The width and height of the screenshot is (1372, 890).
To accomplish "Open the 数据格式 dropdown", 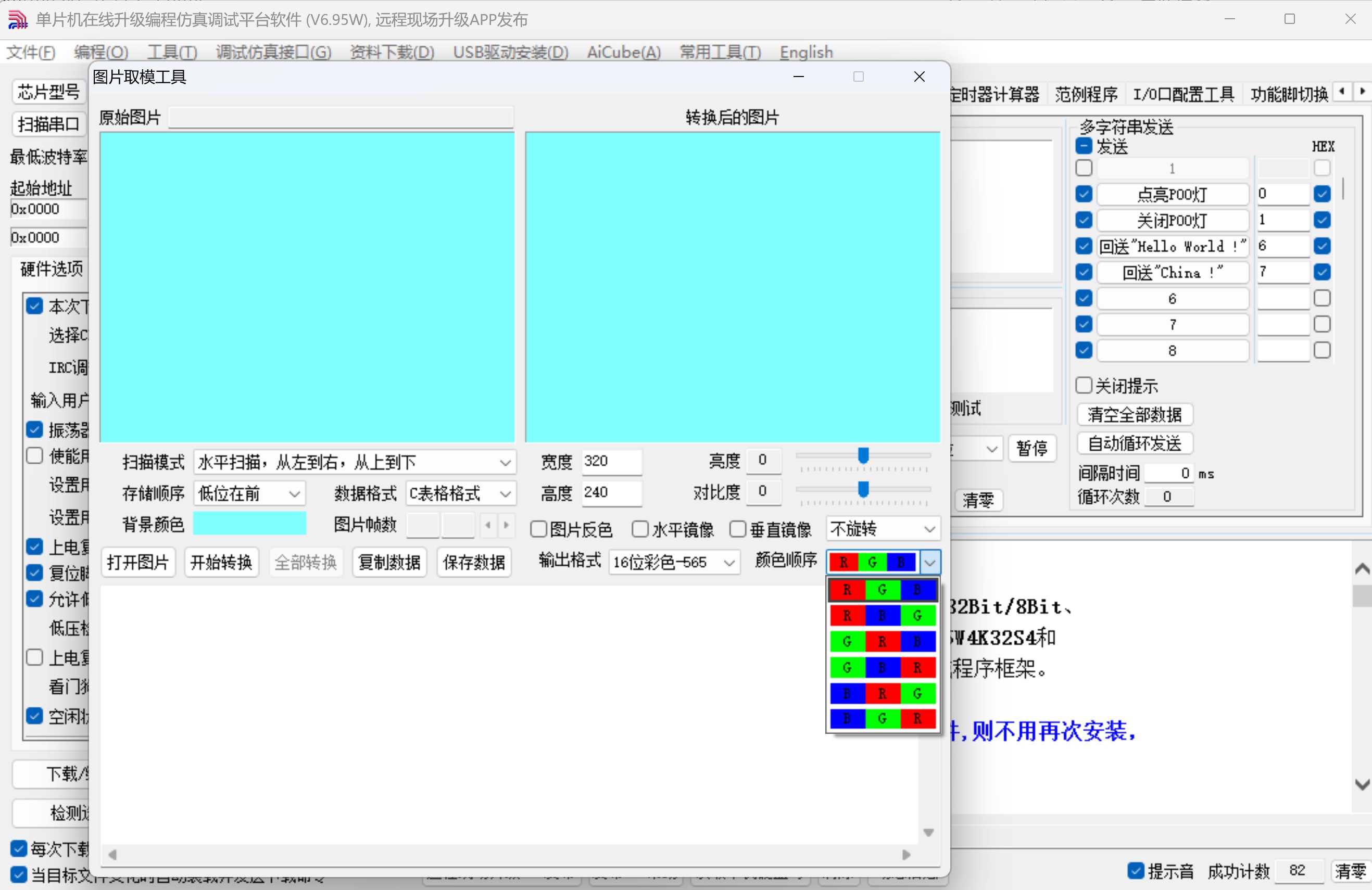I will [461, 493].
